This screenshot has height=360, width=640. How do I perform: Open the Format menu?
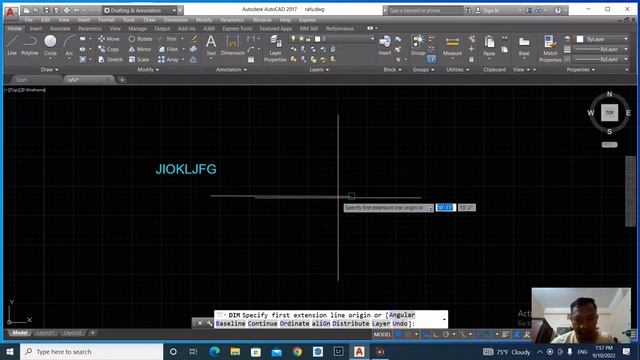click(x=106, y=20)
